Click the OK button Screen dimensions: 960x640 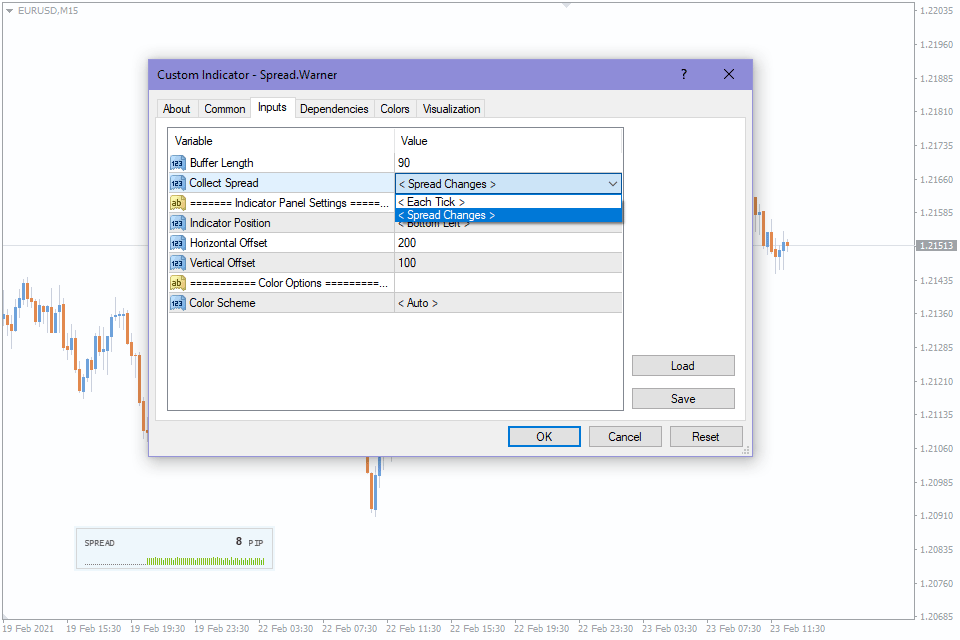click(544, 437)
